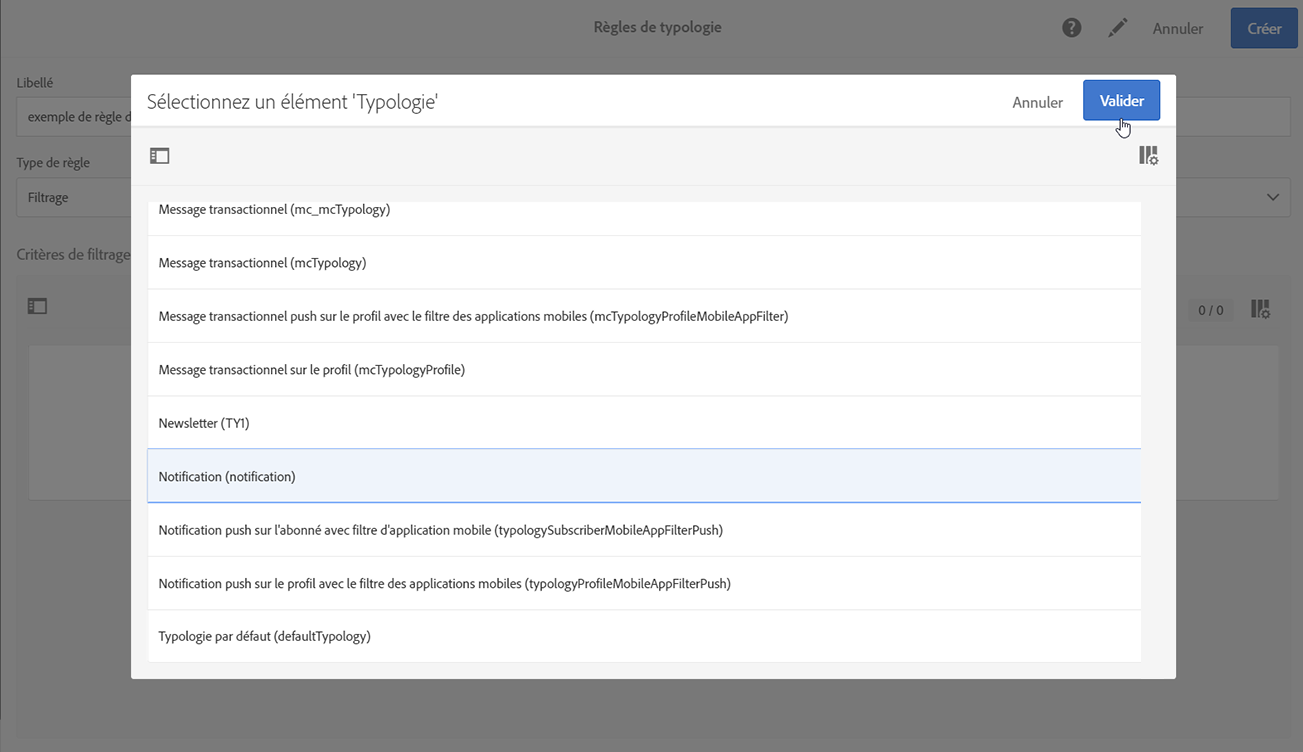
Task: Select Newsletter (TY1) typology
Action: click(204, 423)
